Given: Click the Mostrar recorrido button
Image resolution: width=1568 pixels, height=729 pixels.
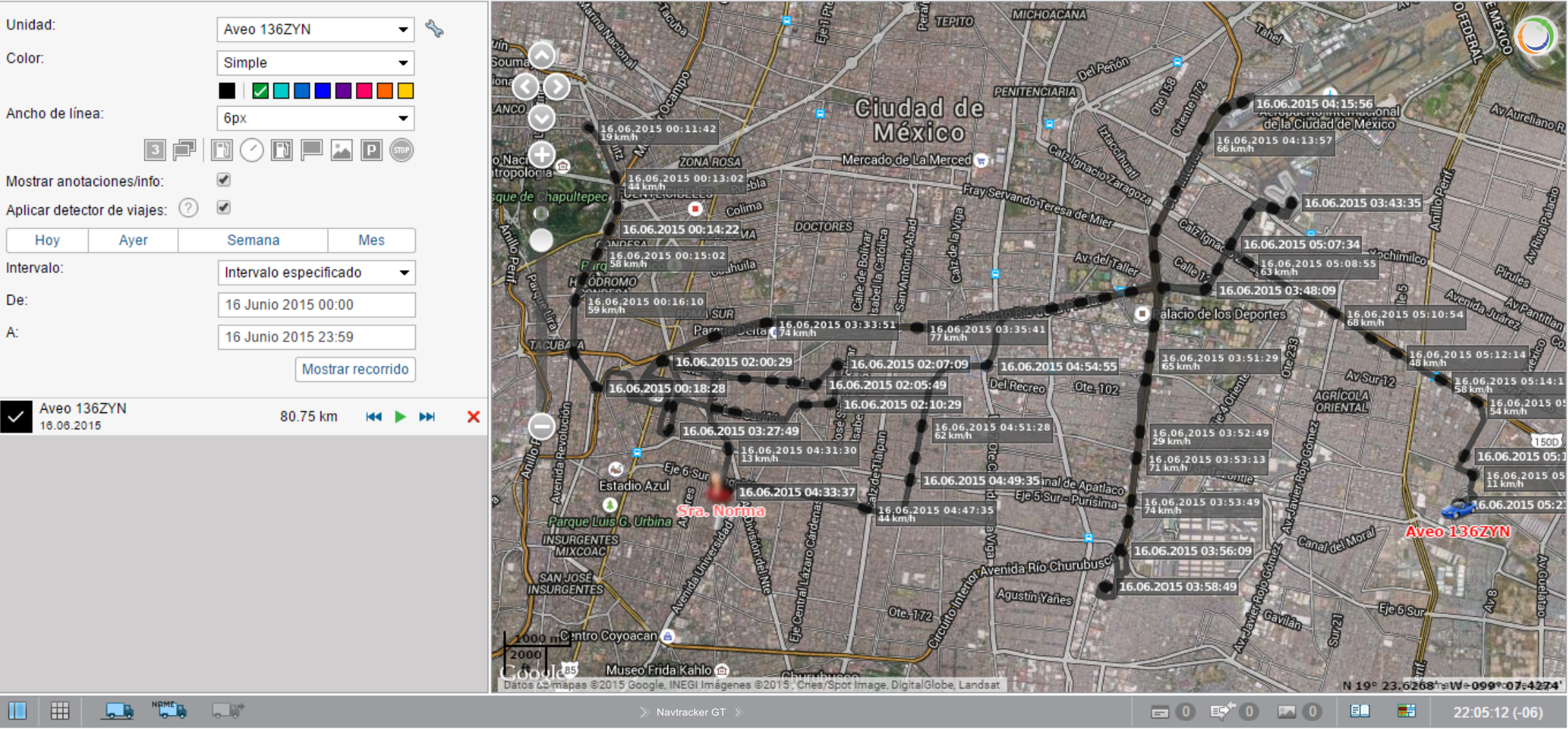Looking at the screenshot, I should pos(355,369).
